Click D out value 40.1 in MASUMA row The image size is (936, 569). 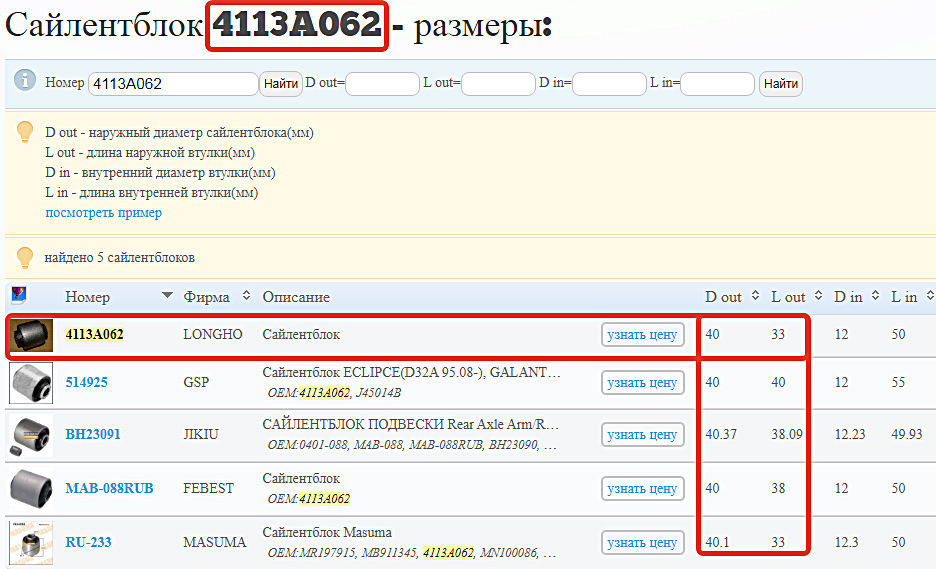717,542
